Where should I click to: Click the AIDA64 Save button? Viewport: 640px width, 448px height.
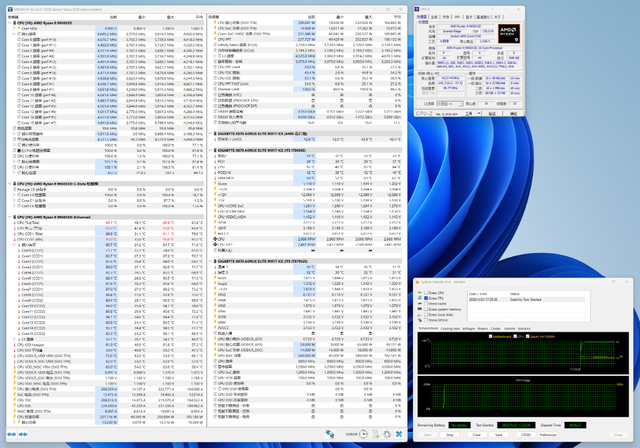(498, 435)
